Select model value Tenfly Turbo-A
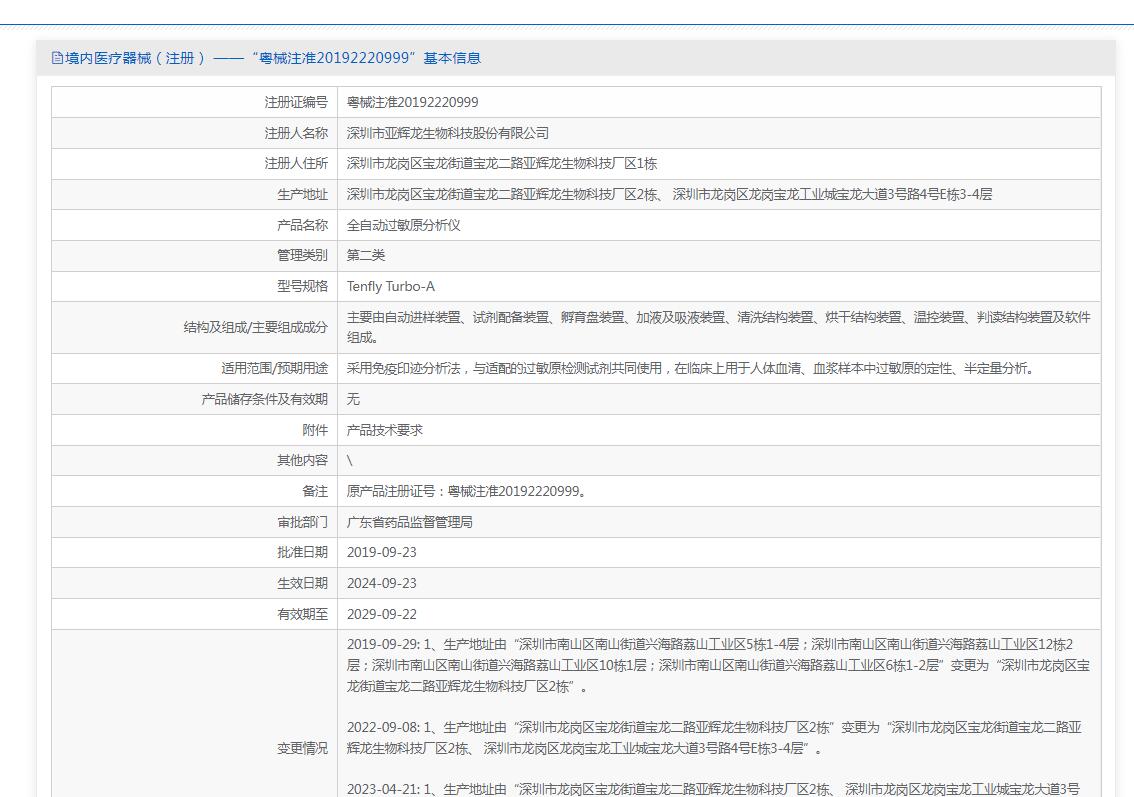This screenshot has height=797, width=1134. click(x=391, y=286)
